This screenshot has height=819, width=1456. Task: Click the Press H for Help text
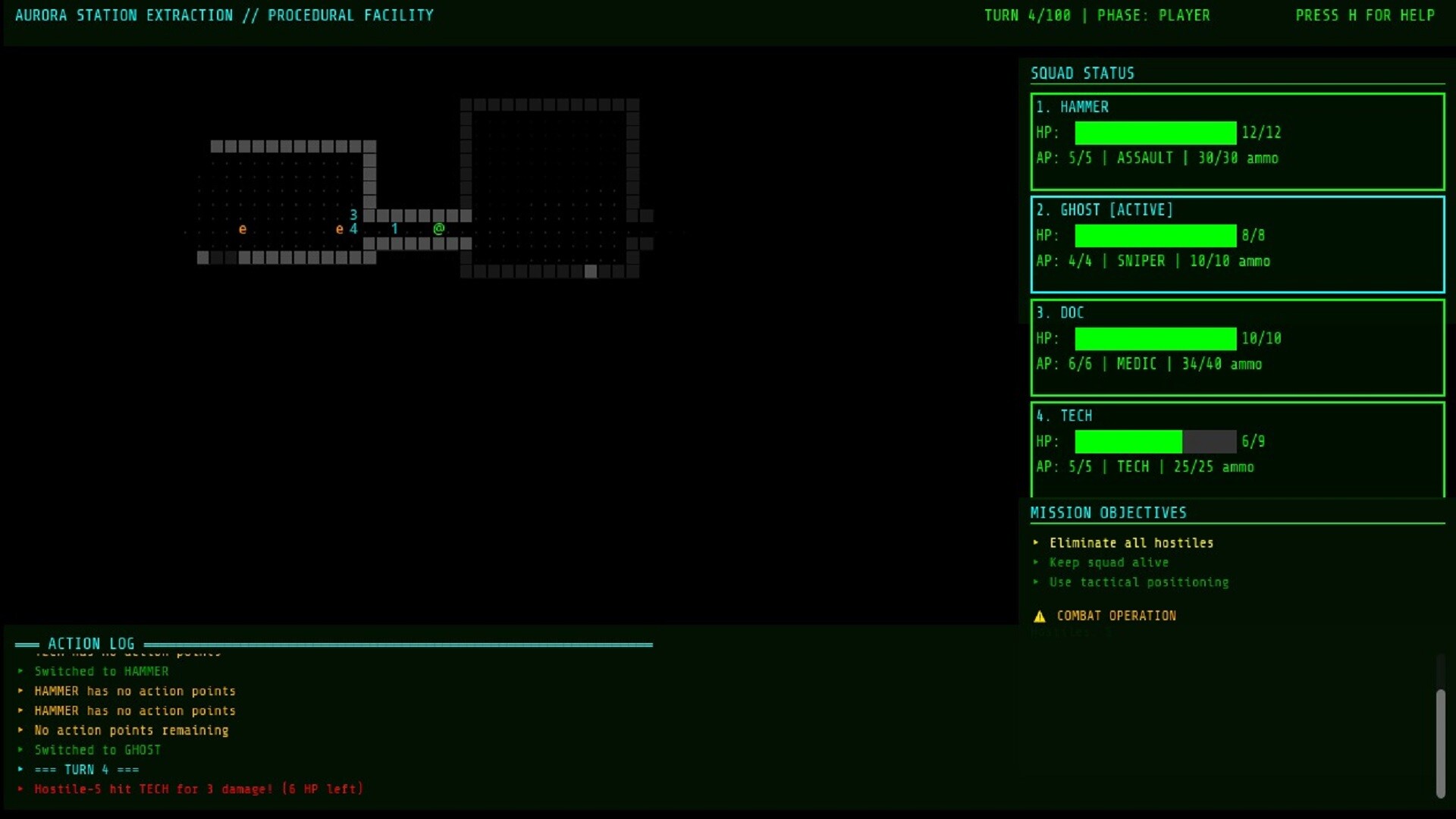coord(1364,15)
